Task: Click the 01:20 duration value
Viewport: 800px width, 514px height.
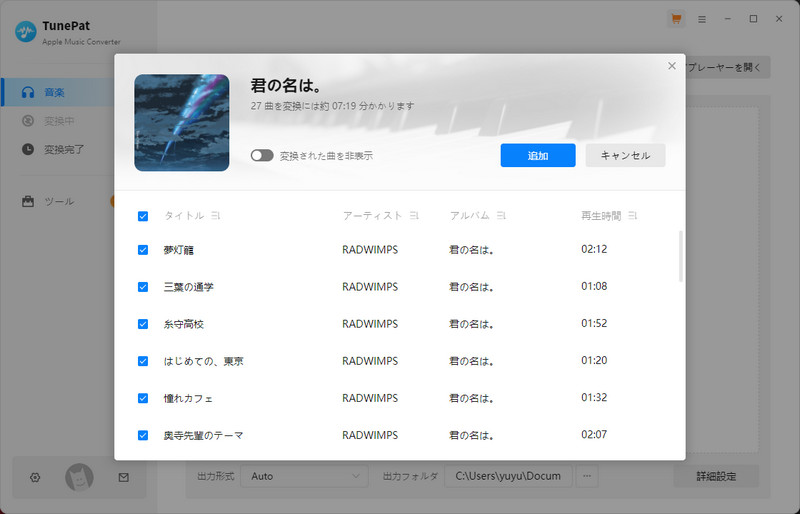Action: click(x=594, y=360)
